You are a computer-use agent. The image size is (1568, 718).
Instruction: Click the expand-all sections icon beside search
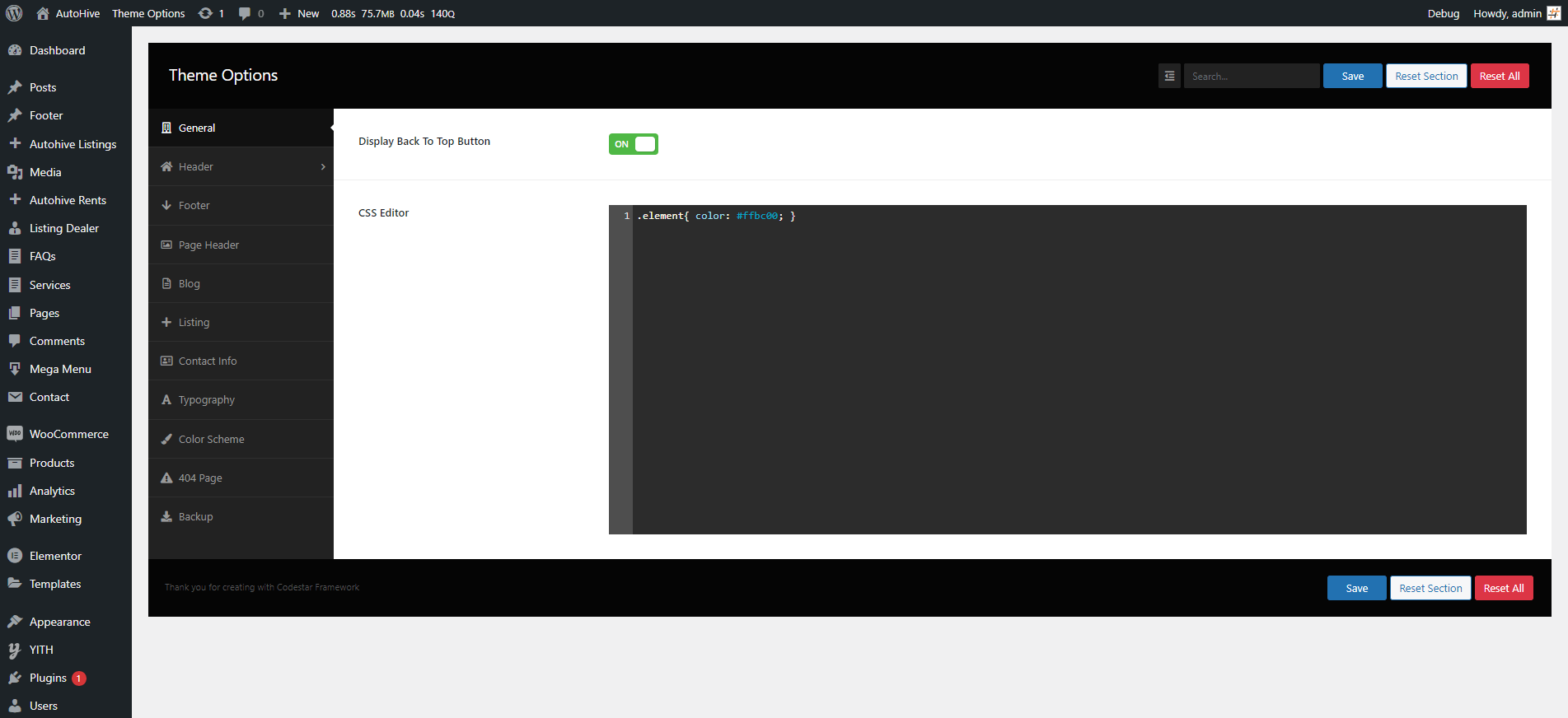point(1169,76)
